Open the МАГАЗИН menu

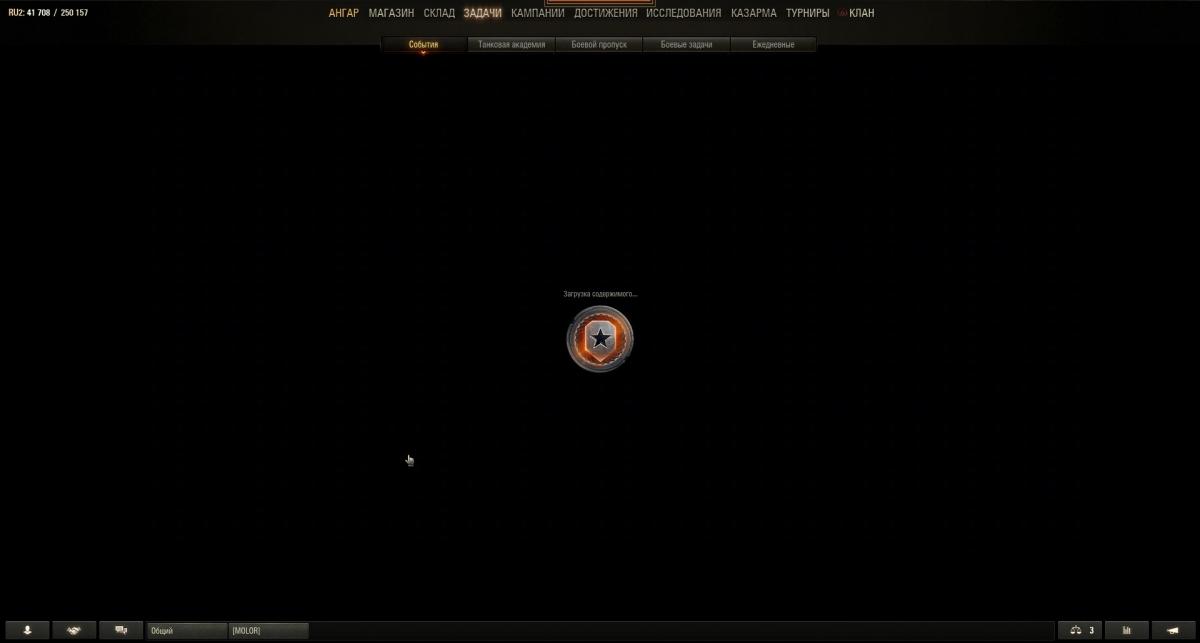(391, 13)
